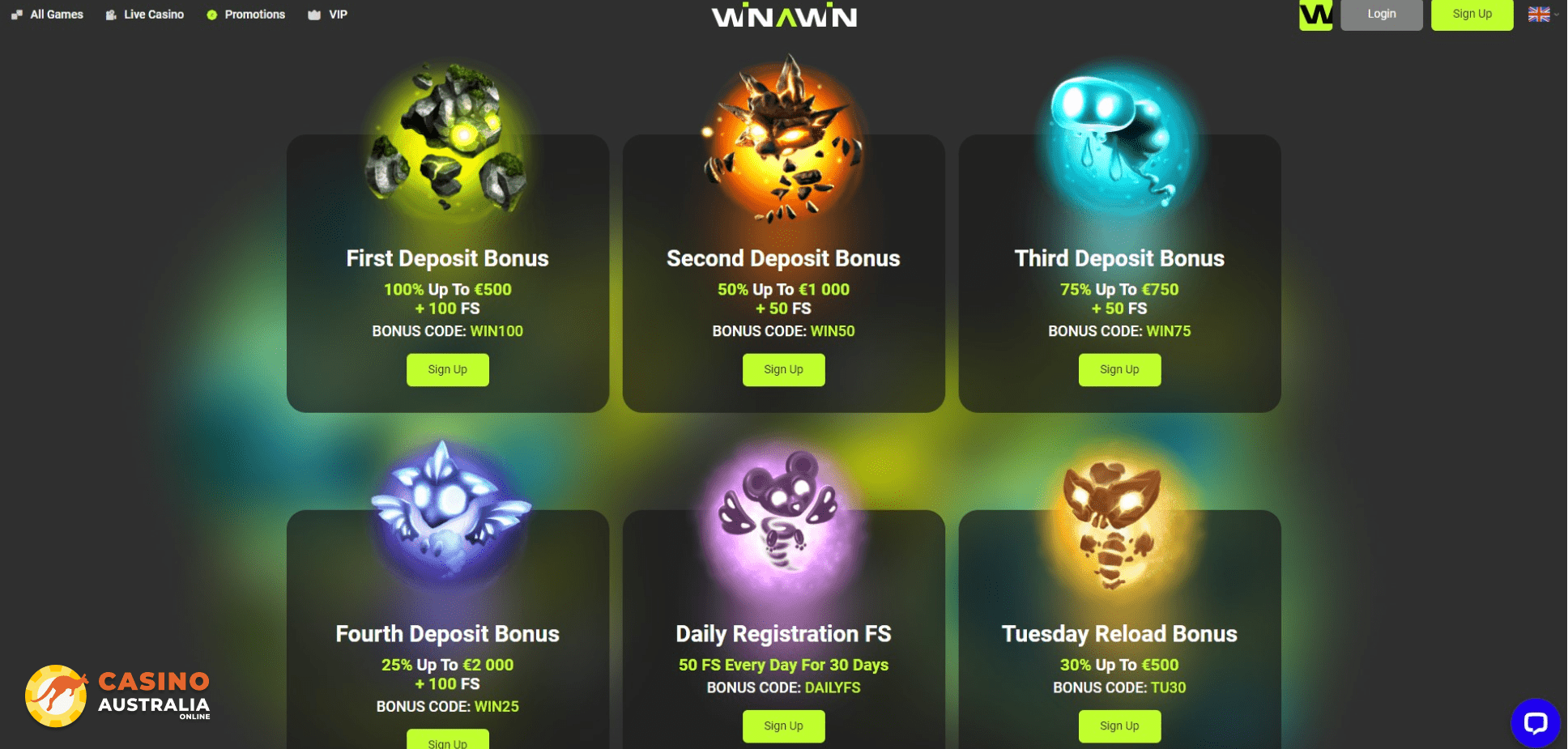Open the language flag dropdown
The width and height of the screenshot is (1568, 749).
[x=1542, y=15]
